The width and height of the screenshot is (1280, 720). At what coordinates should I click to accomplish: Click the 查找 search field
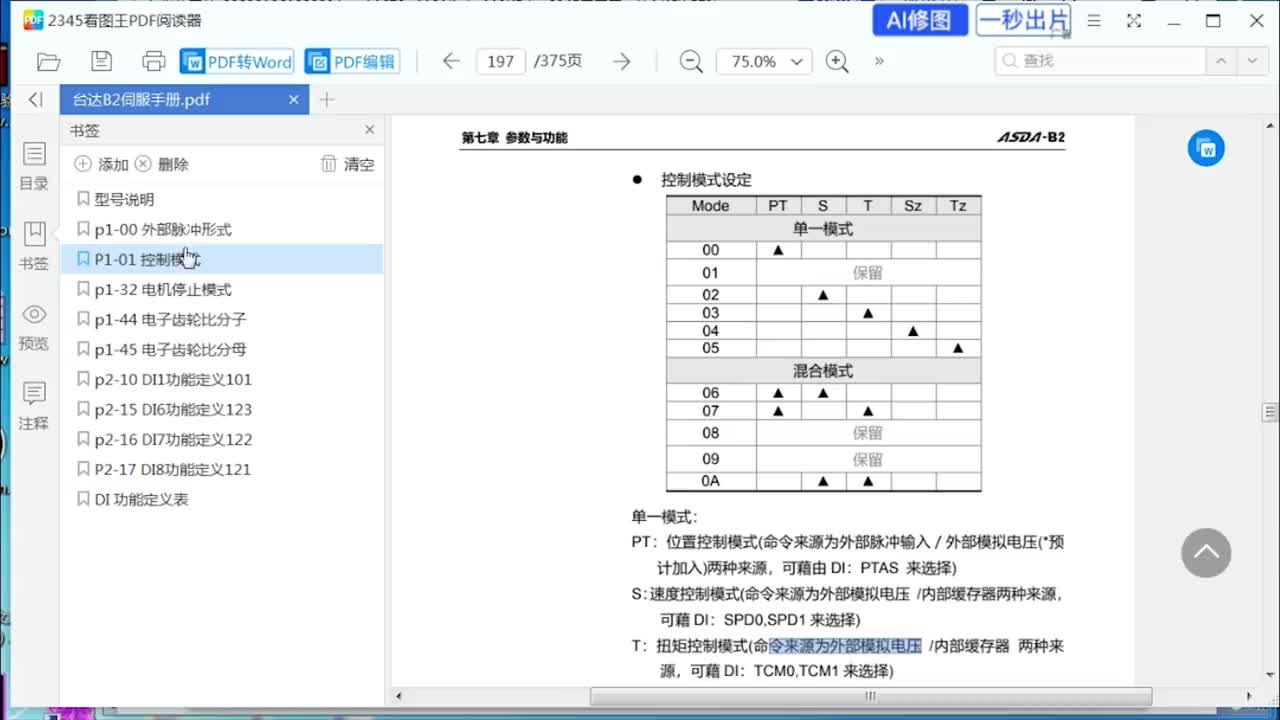pos(1100,61)
